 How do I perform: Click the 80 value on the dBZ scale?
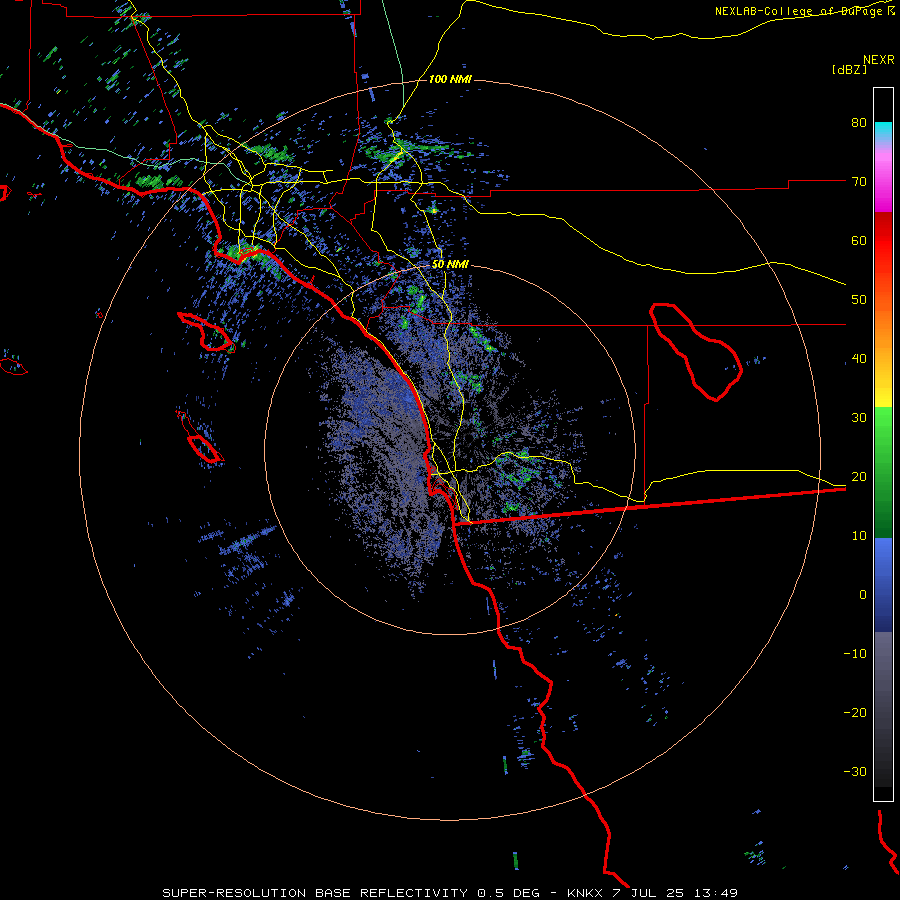(x=859, y=123)
